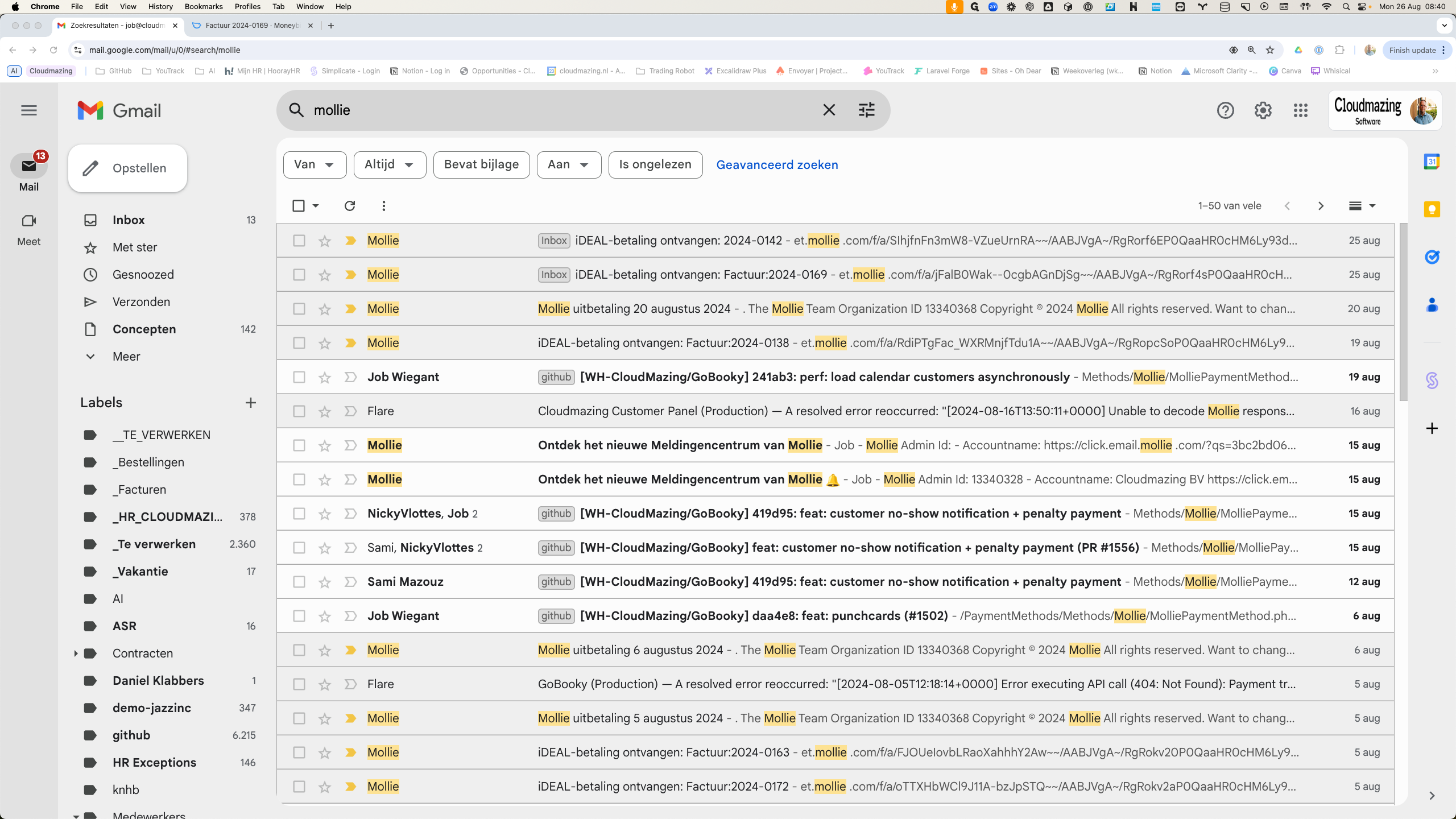Open the Van filter dropdown
This screenshot has height=819, width=1456.
(x=315, y=165)
